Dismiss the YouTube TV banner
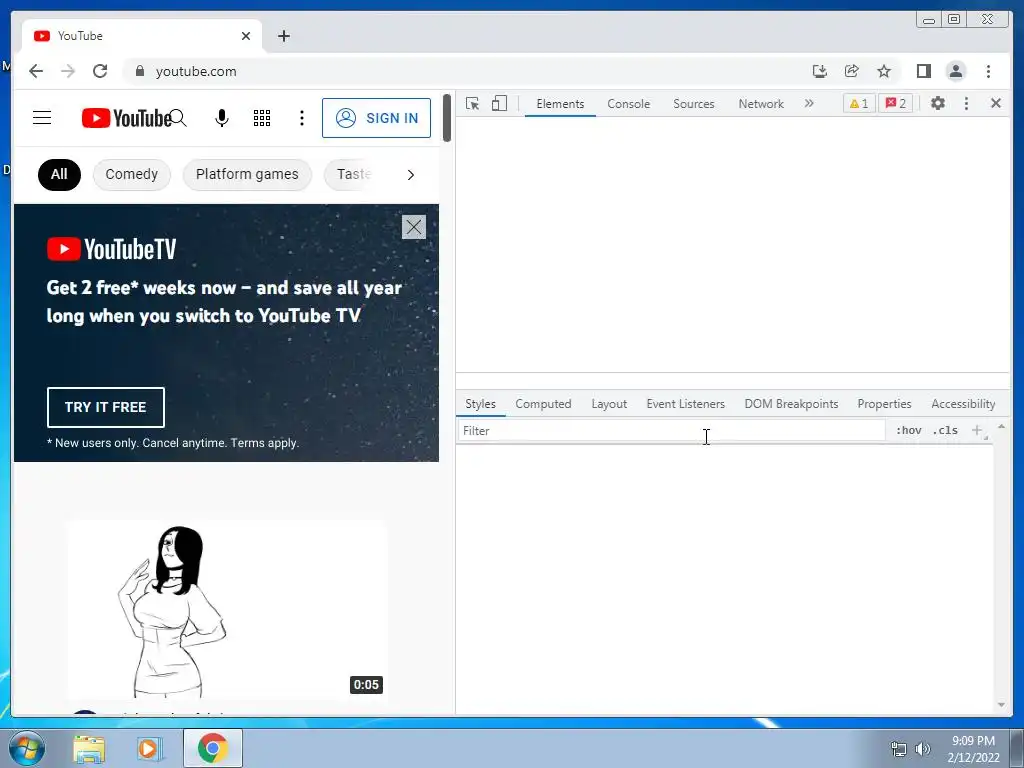The height and width of the screenshot is (768, 1024). pos(413,227)
